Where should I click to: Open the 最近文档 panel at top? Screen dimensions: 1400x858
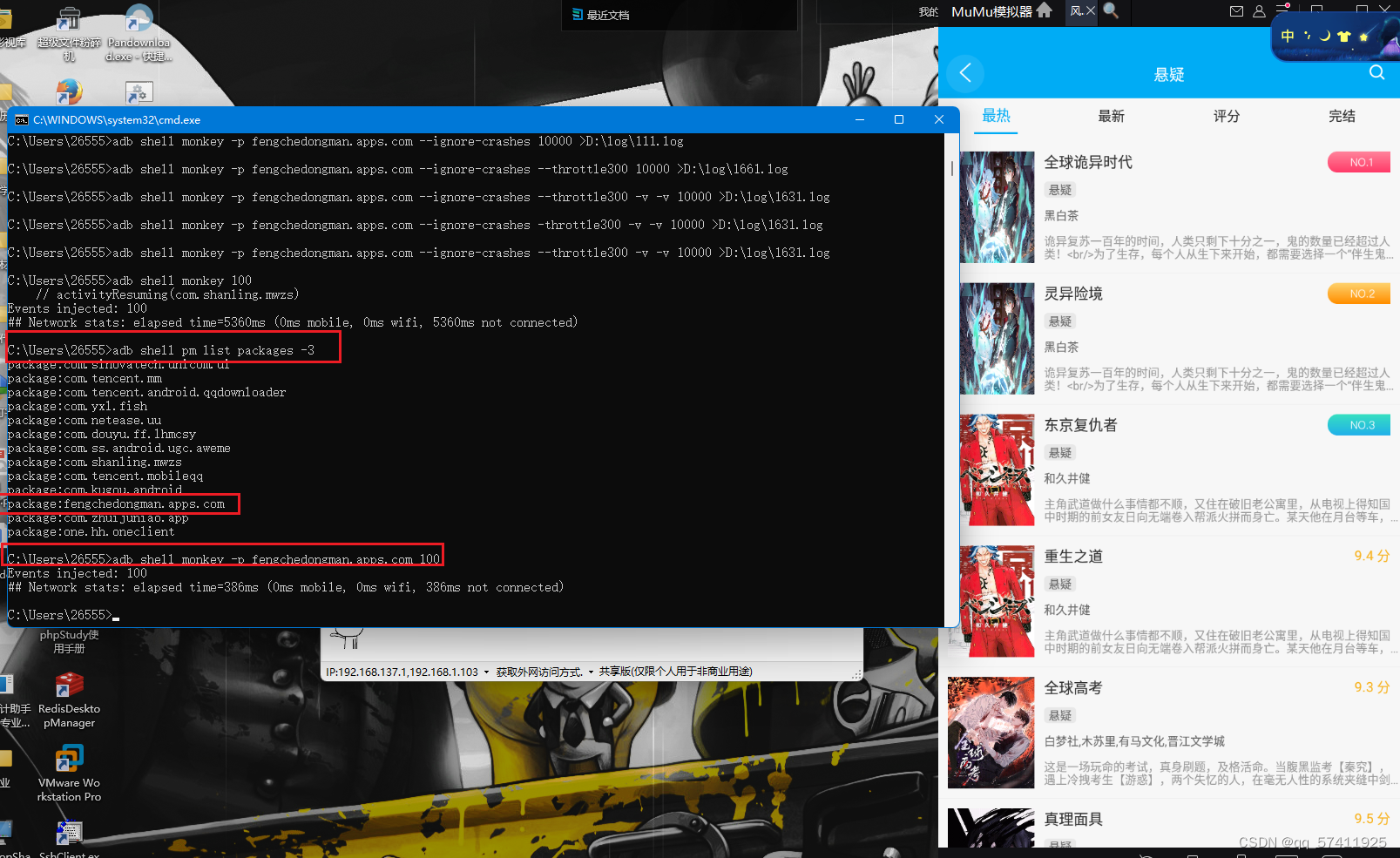coord(601,15)
